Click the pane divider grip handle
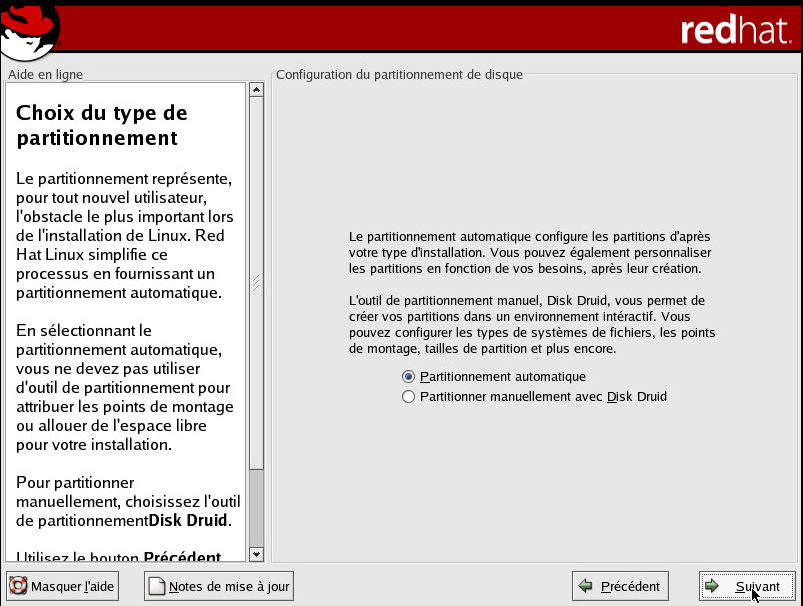The image size is (803, 606). coord(256,283)
